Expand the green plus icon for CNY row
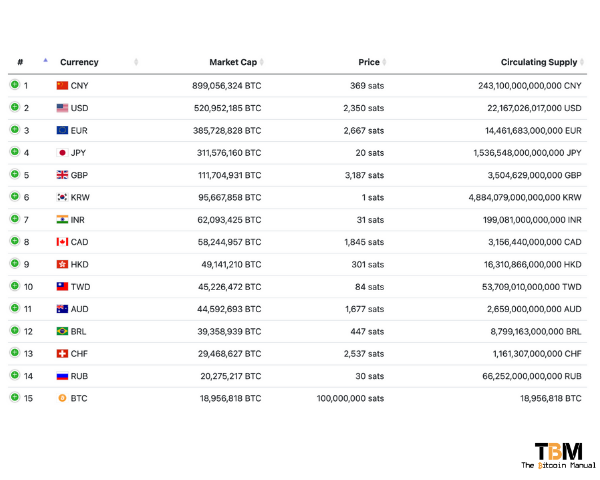This screenshot has height=480, width=600. 15,84
